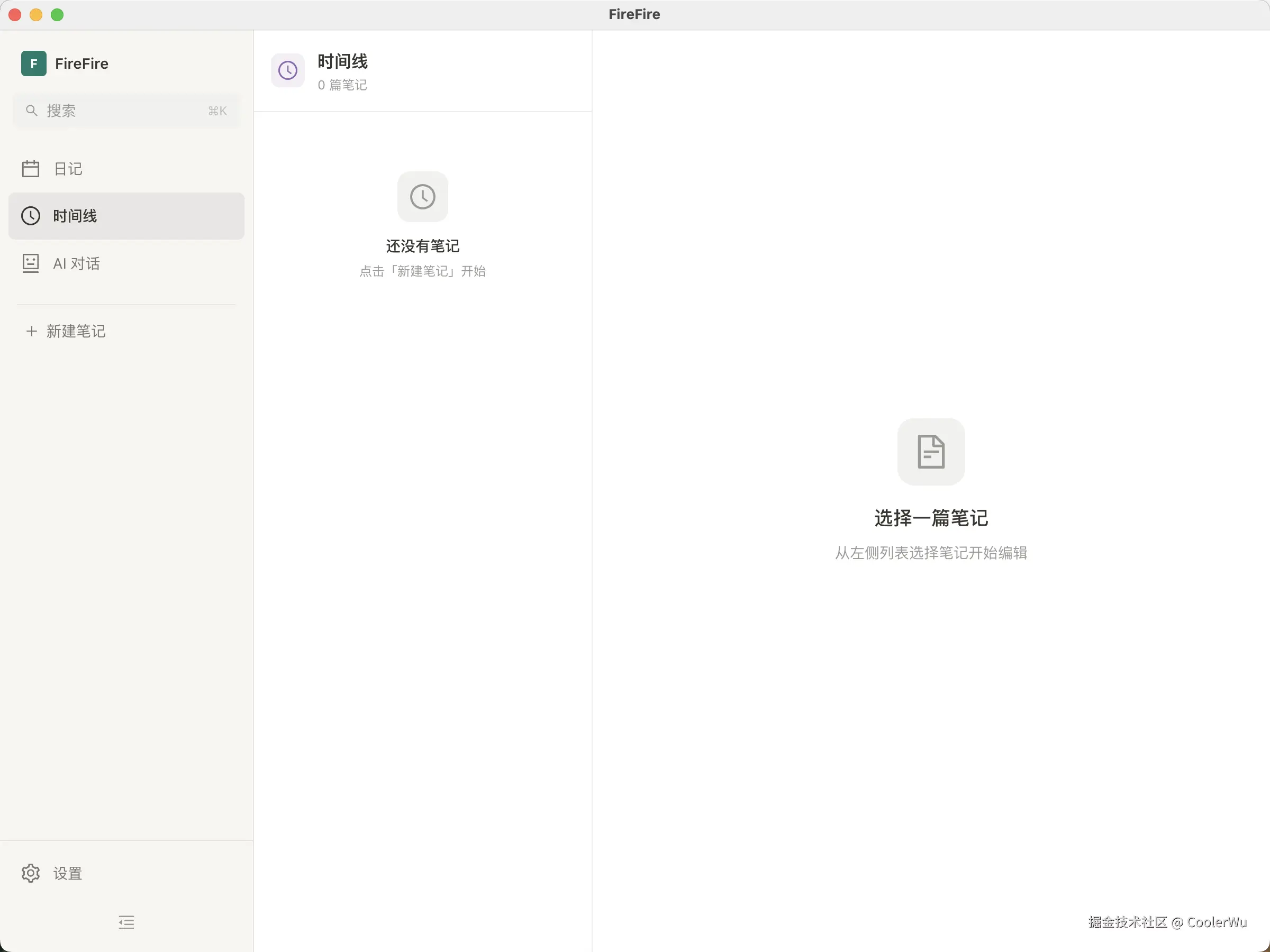Click the purple clock icon in the 时间线 header

[288, 70]
